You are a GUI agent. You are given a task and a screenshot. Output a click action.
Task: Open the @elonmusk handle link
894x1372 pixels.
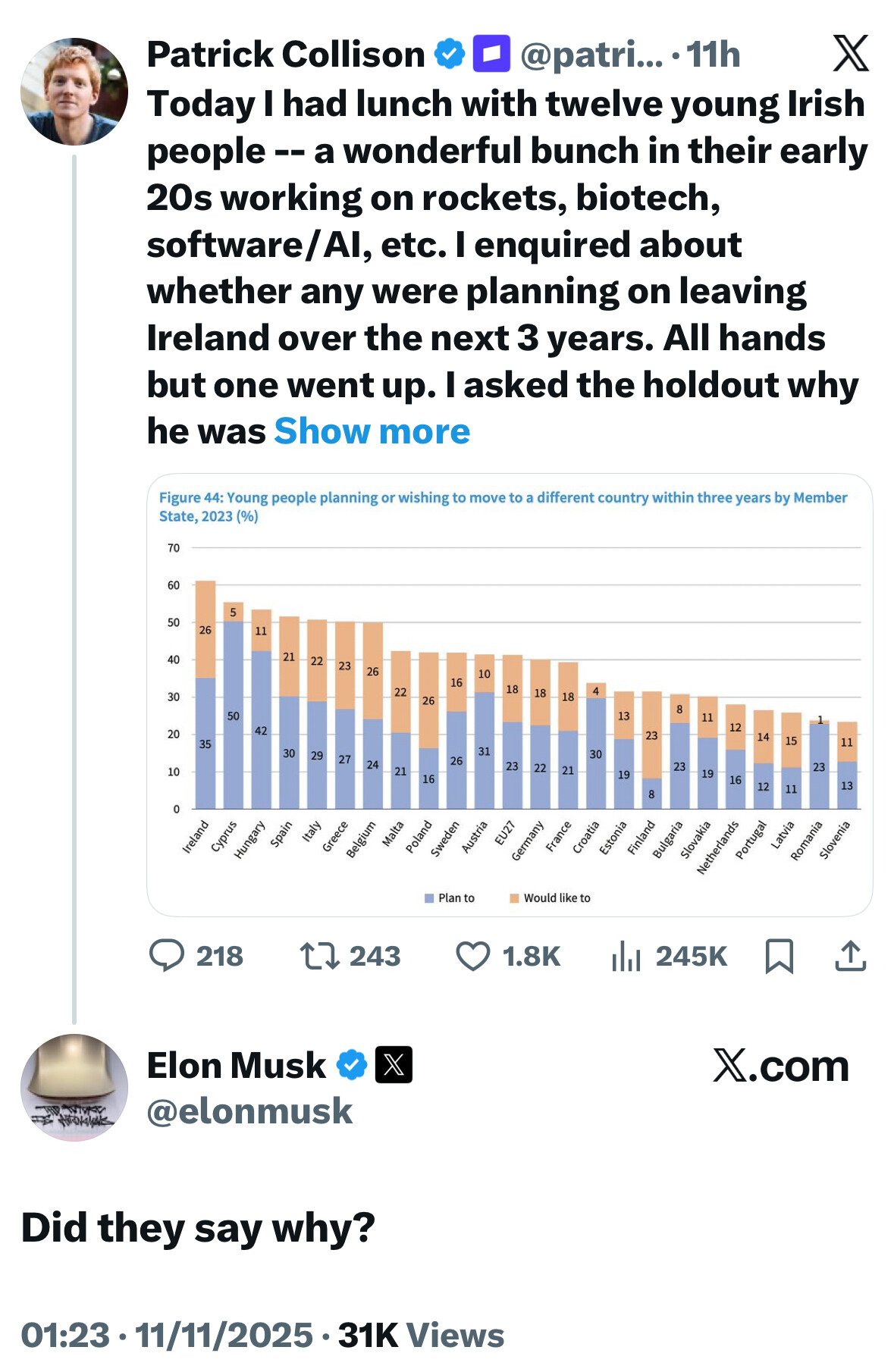(x=249, y=1111)
